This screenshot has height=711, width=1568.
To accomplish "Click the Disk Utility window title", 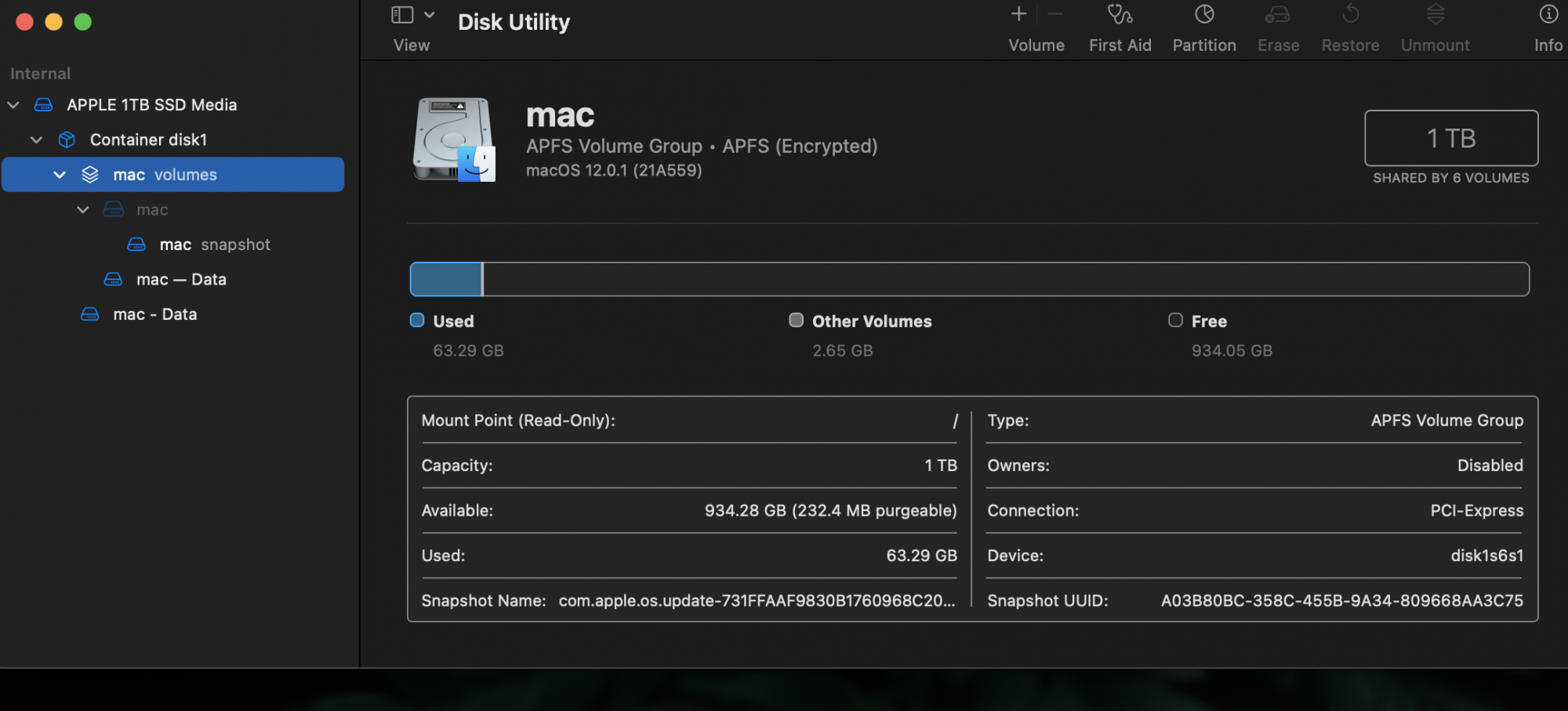I will [514, 22].
